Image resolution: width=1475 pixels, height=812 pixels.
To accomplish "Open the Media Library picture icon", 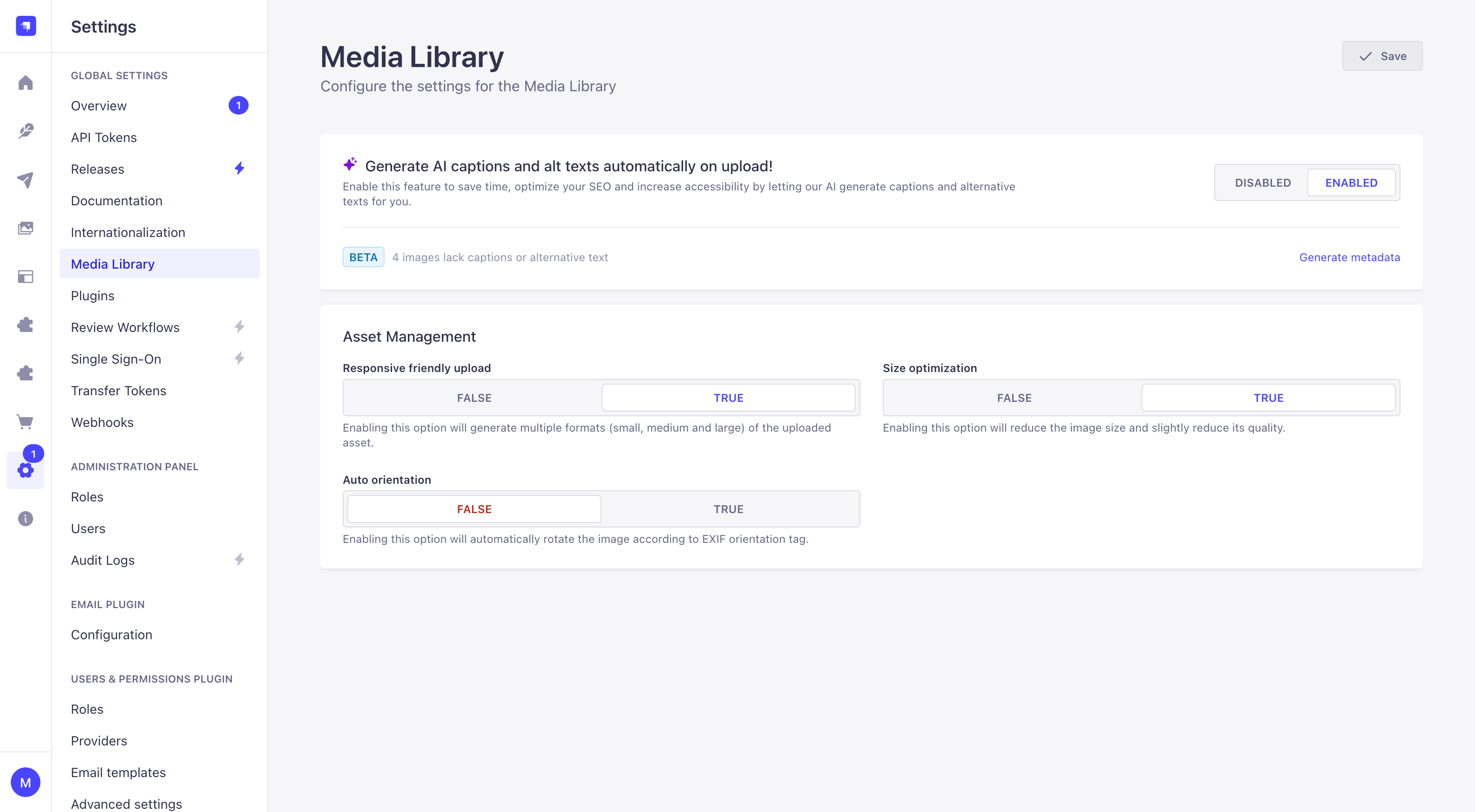I will (26, 228).
